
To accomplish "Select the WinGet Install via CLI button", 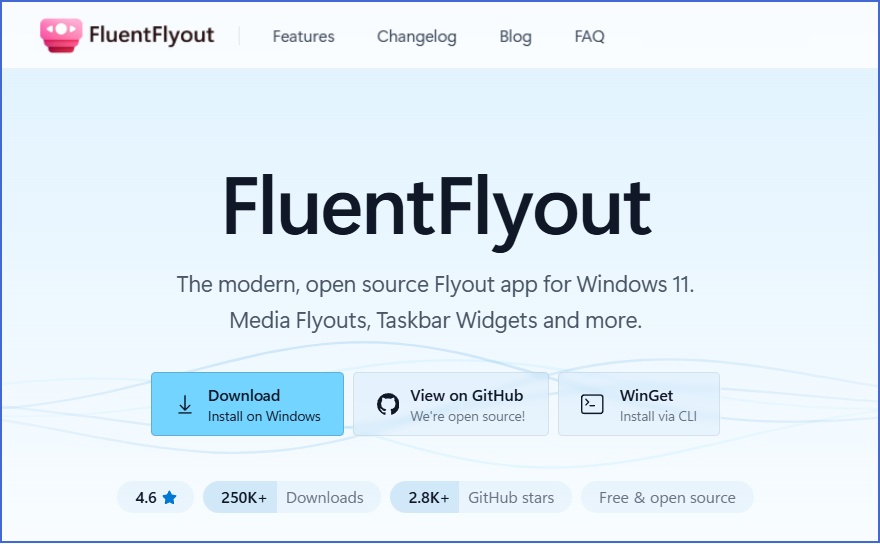I will [639, 404].
